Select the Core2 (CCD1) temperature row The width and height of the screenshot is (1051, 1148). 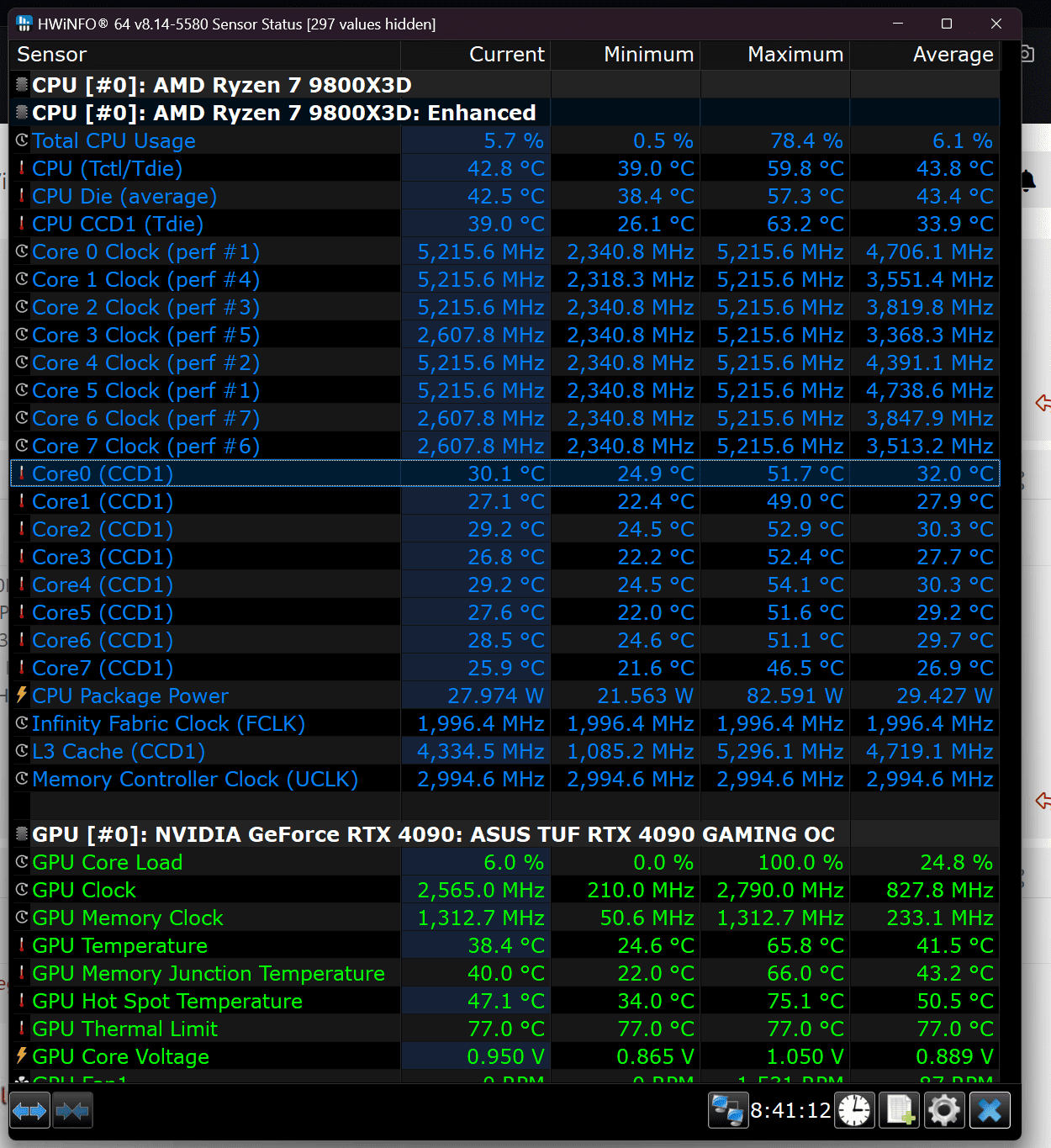504,529
